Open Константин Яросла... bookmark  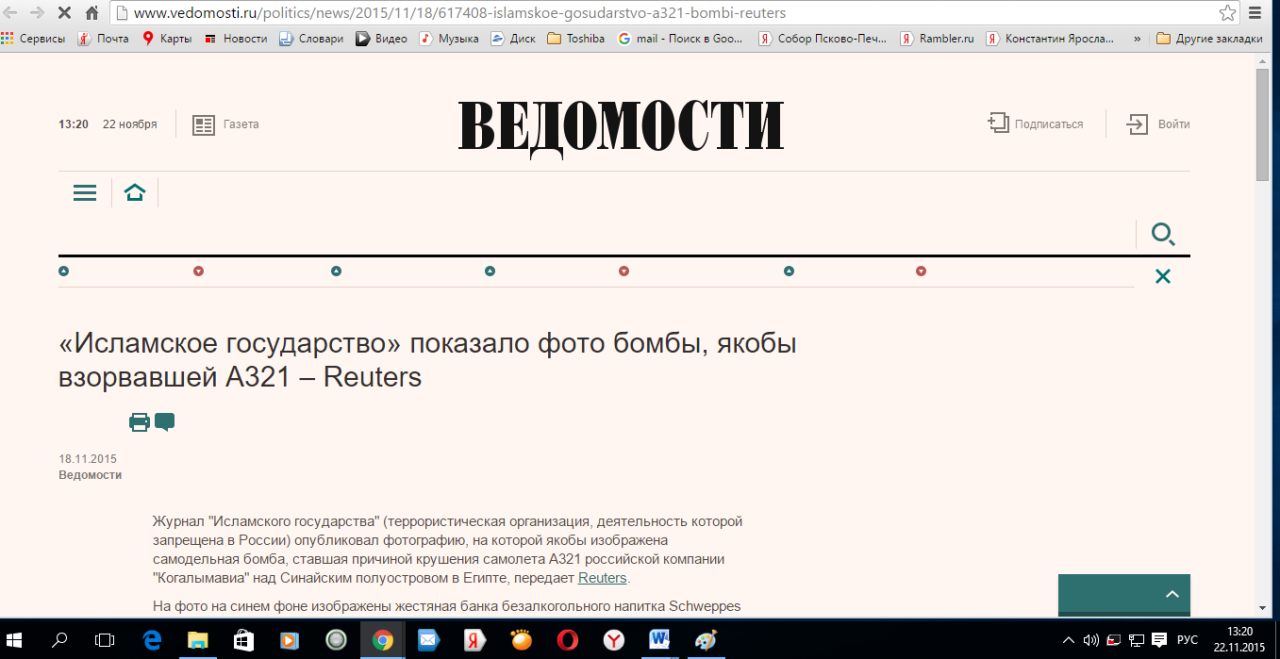tap(1050, 38)
